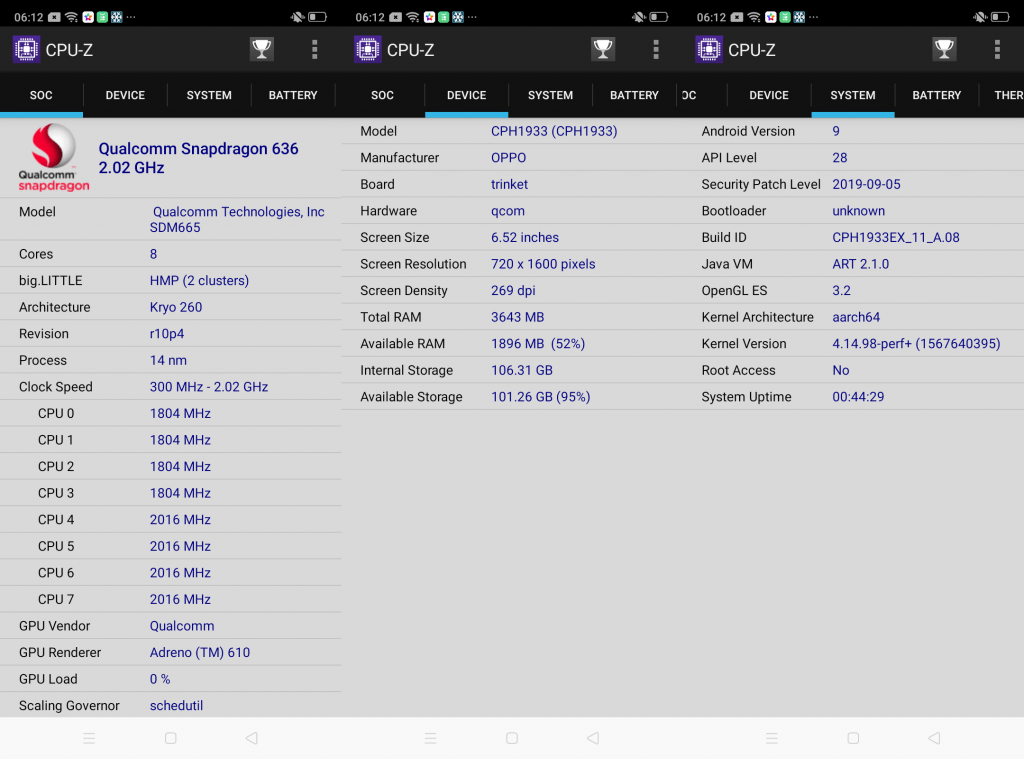
Task: Tap the 'aarch64' kernel architecture value
Action: pos(856,317)
